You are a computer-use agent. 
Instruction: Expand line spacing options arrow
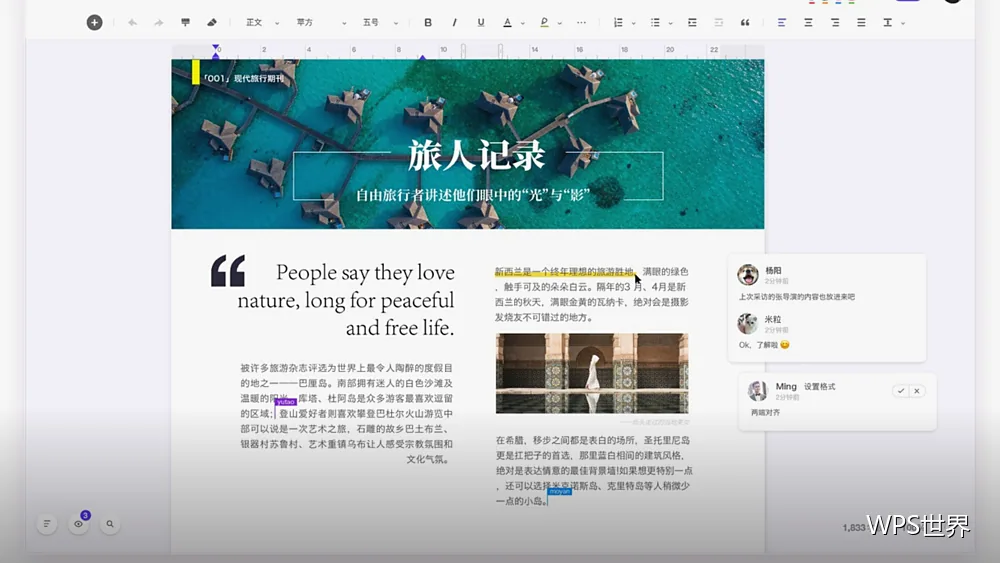pyautogui.click(x=902, y=23)
